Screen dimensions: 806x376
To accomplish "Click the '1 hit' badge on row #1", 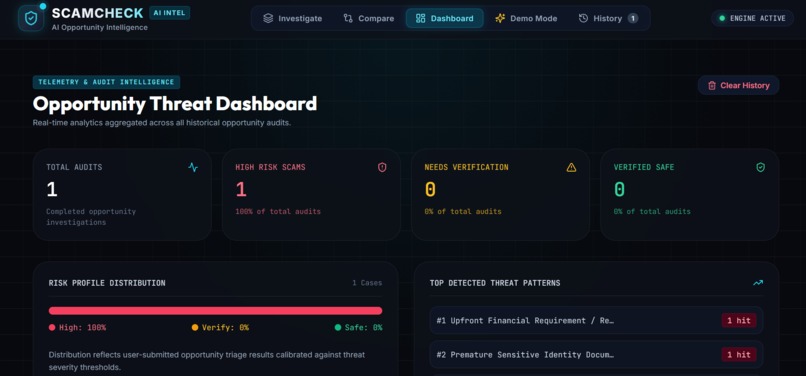I will (x=739, y=320).
